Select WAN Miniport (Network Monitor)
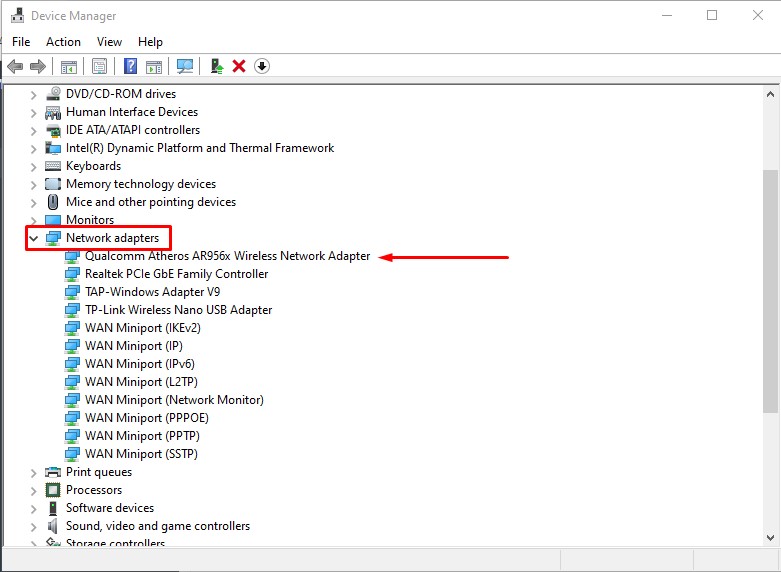The width and height of the screenshot is (781, 572). coord(174,400)
